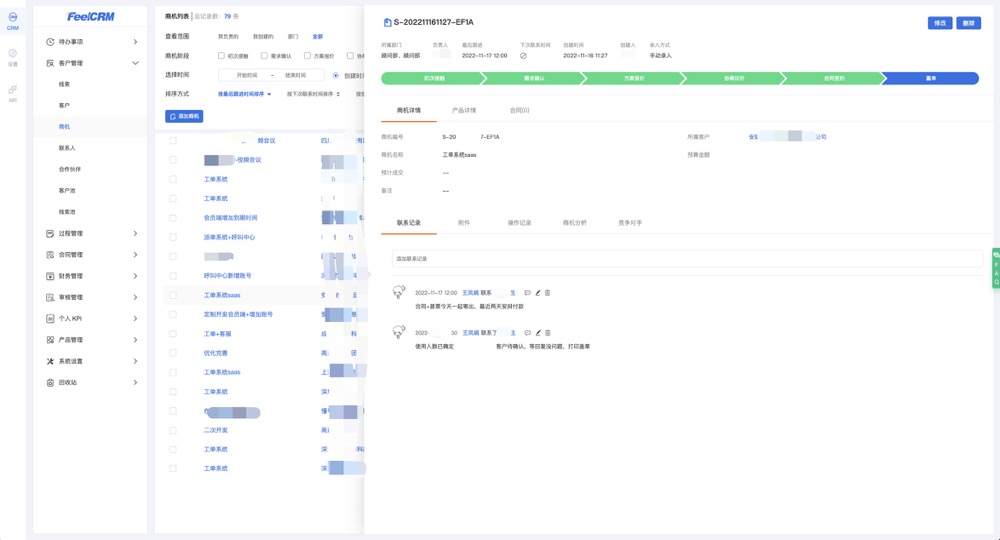This screenshot has width=1000, height=540.
Task: Click the 添加联系记录 input field
Action: pos(687,259)
